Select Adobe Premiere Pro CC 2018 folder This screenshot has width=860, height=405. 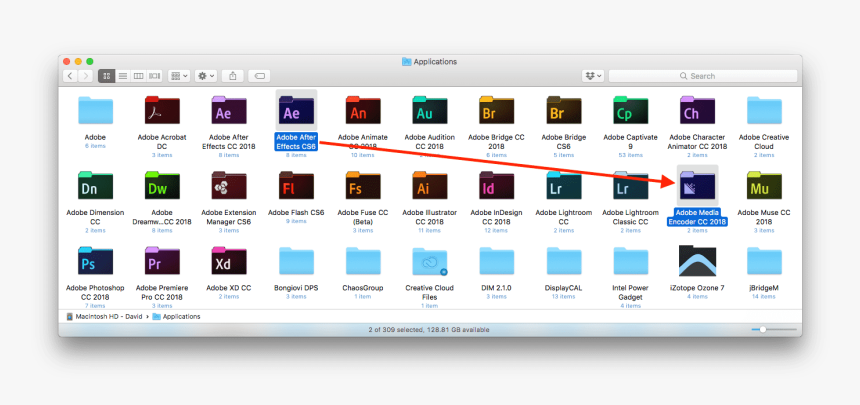coord(162,261)
